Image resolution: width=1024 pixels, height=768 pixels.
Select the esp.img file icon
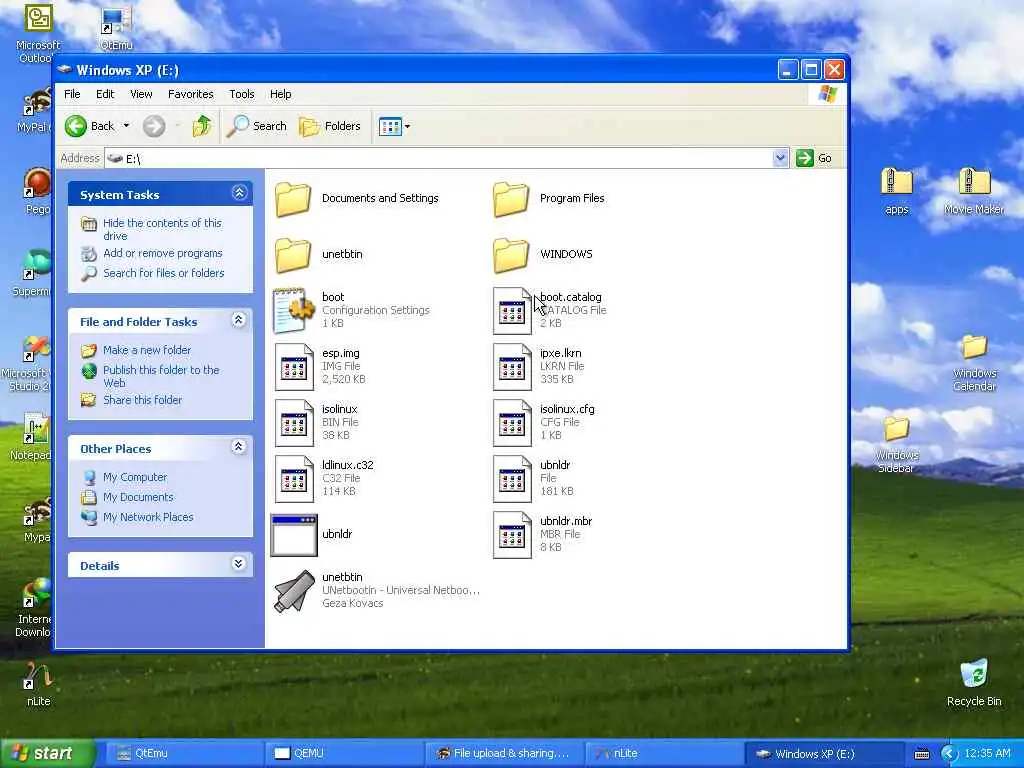click(294, 367)
